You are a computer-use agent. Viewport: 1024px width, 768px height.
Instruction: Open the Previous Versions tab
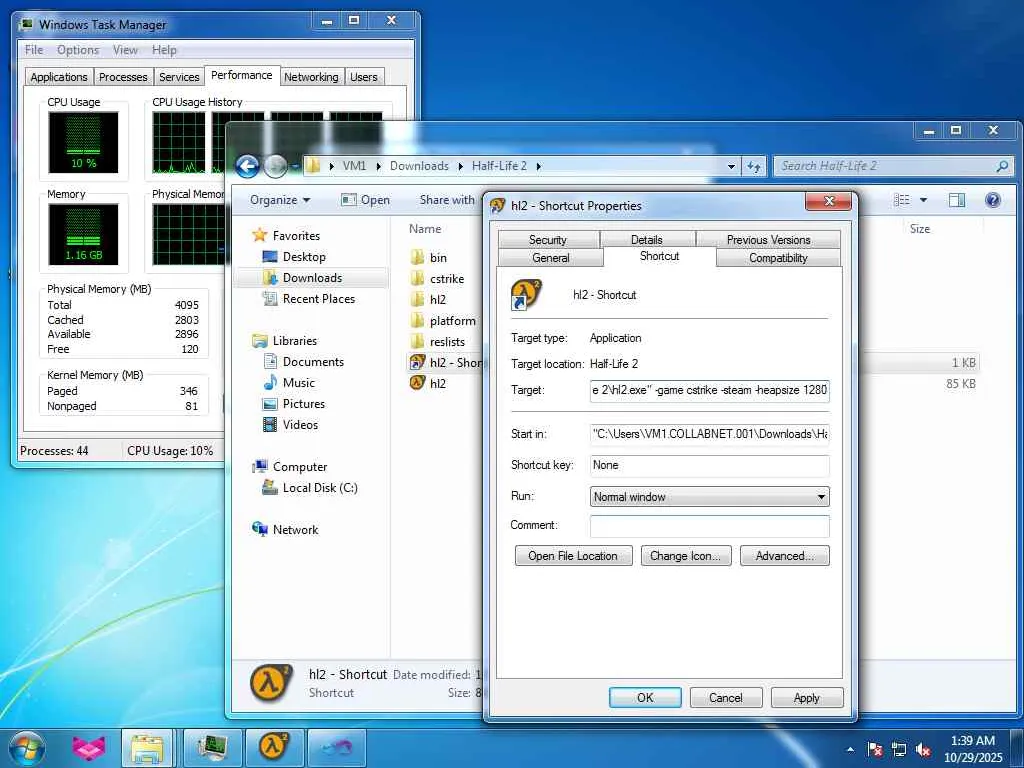click(769, 240)
